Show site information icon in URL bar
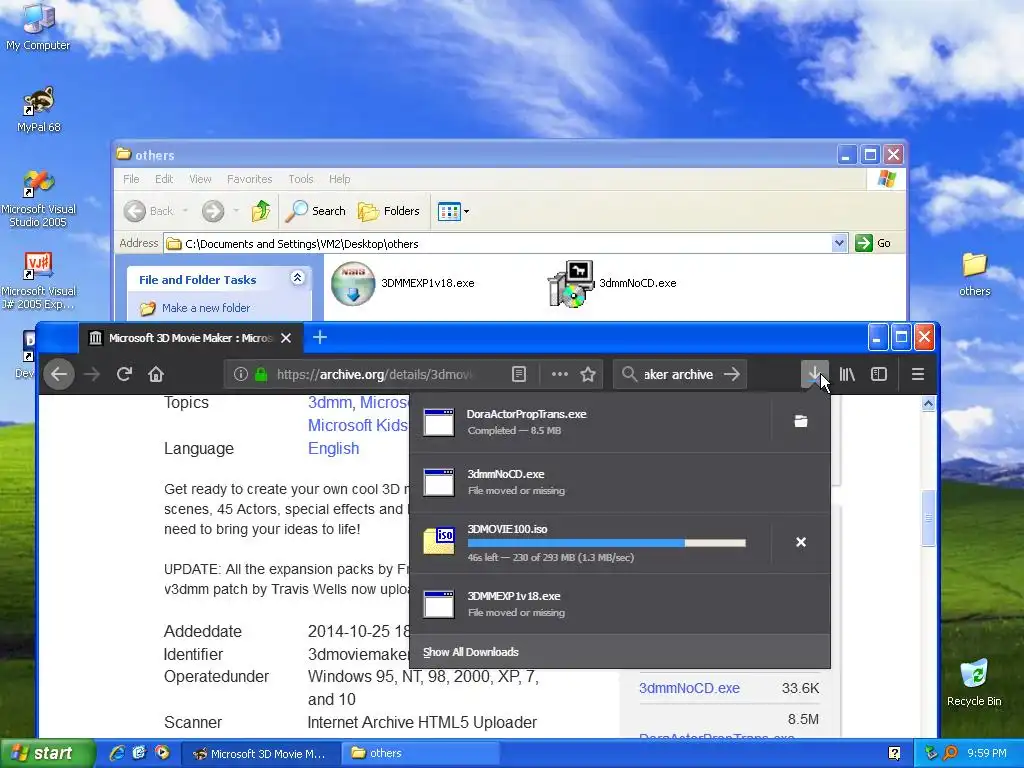This screenshot has height=768, width=1024. pyautogui.click(x=240, y=374)
